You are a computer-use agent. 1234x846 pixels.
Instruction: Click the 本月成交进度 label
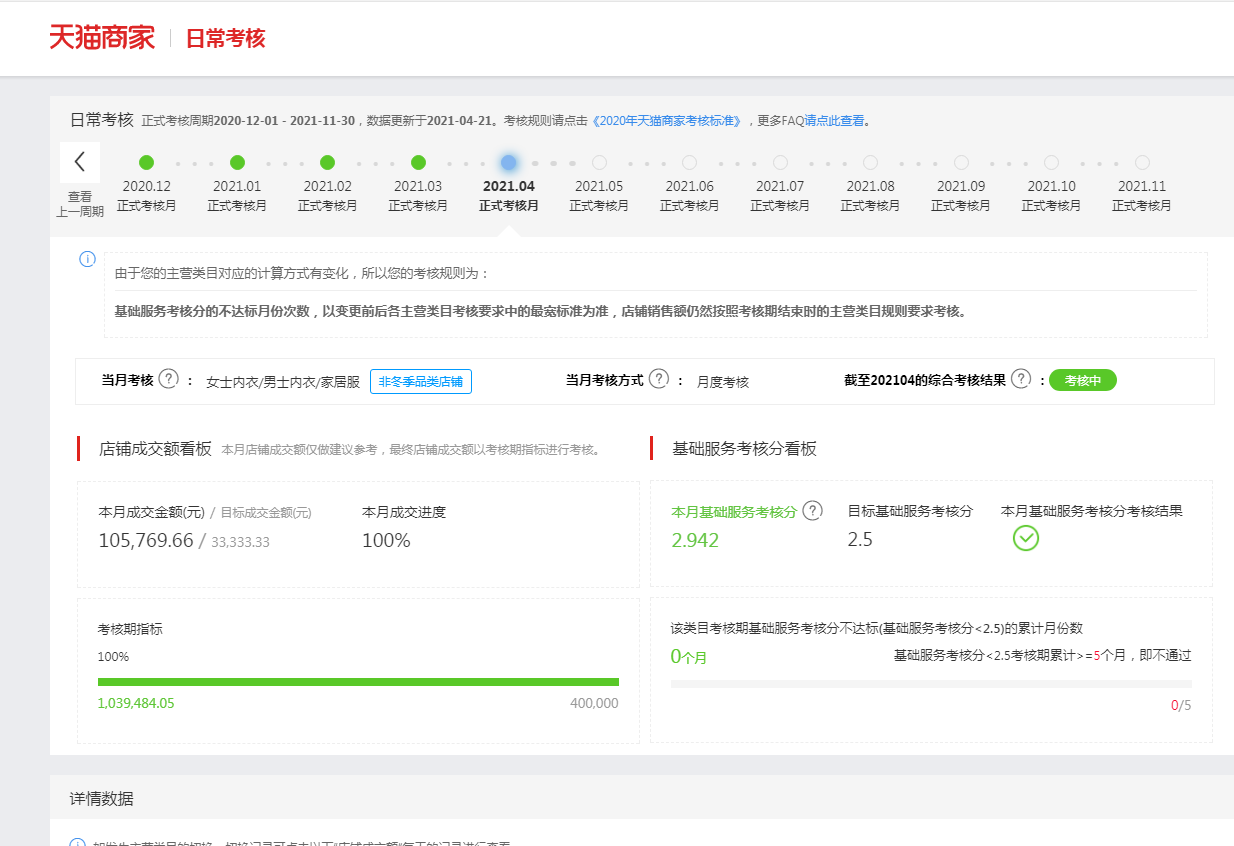[404, 512]
